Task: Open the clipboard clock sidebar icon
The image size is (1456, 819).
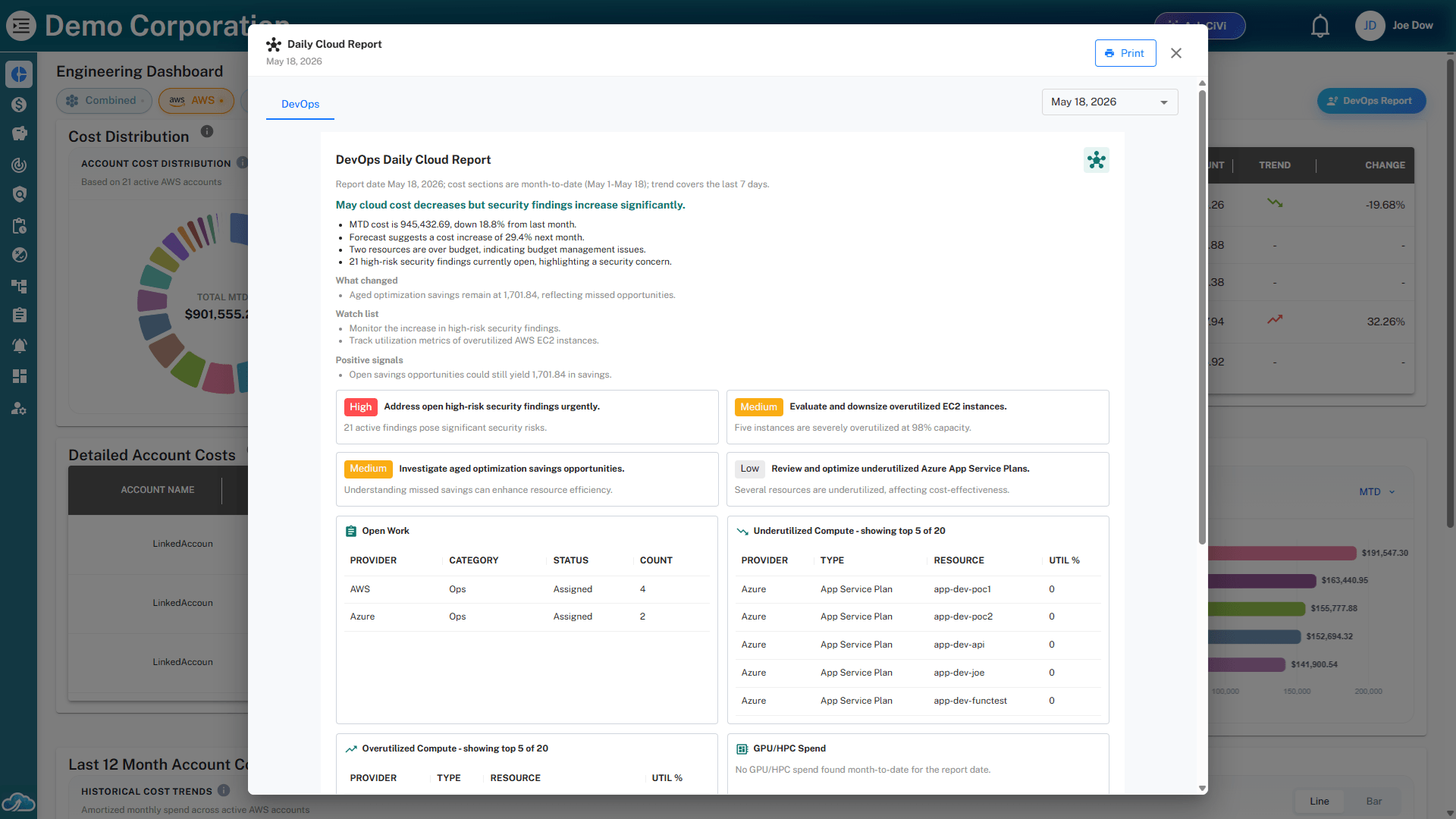Action: (x=19, y=225)
